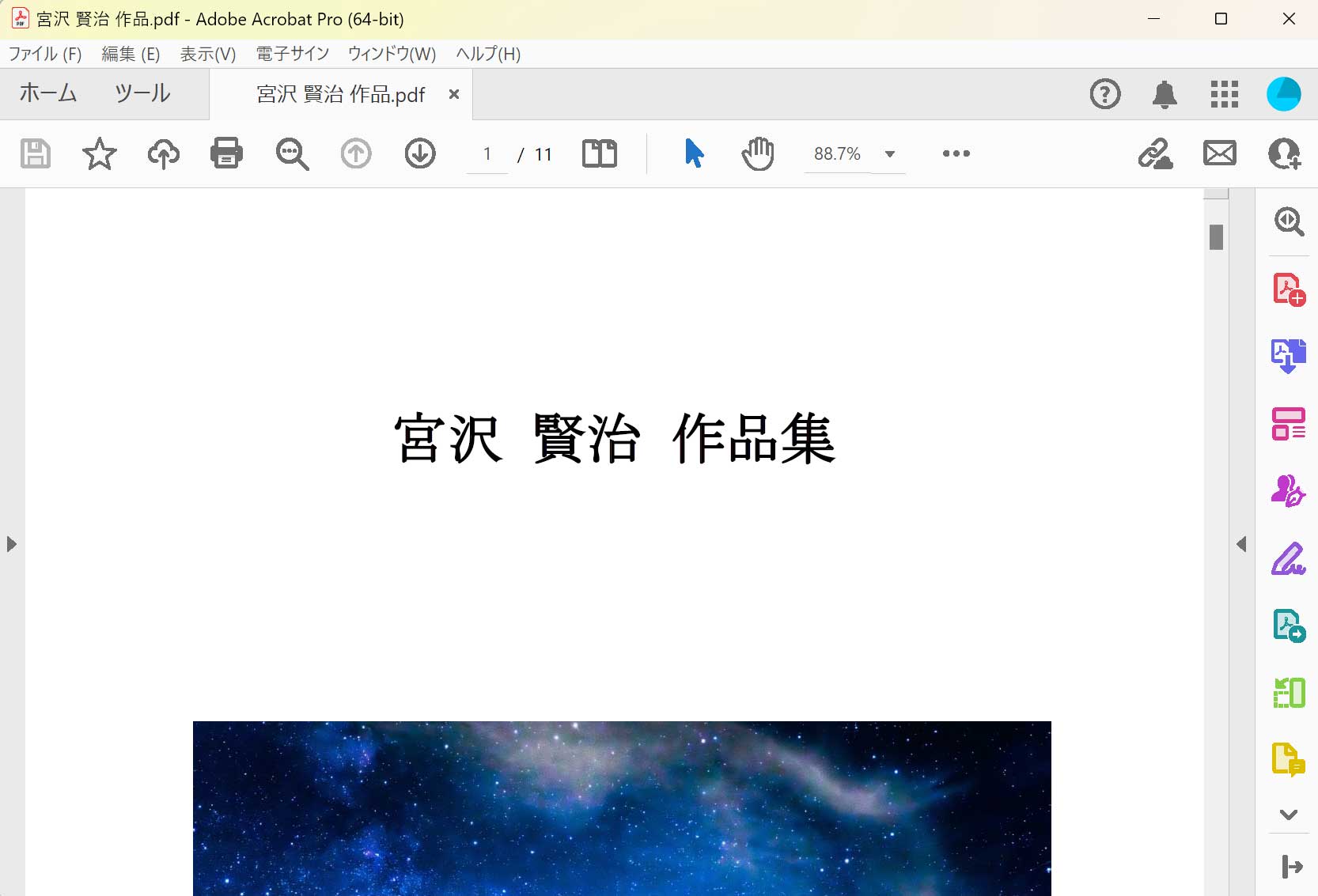Go to previous page arrow
The image size is (1318, 896).
356,153
